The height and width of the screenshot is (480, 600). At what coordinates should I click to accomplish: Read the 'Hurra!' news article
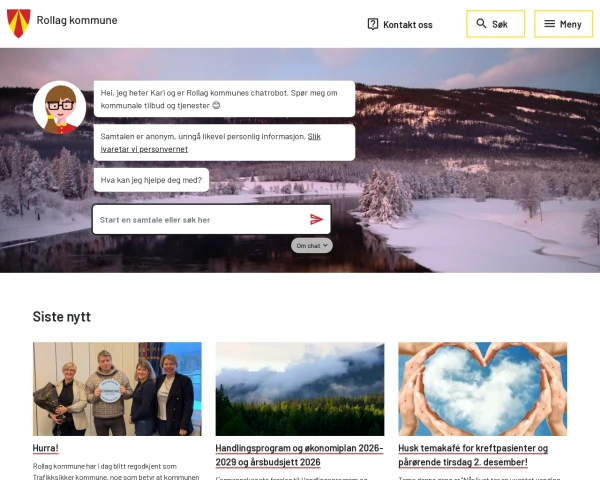point(46,448)
